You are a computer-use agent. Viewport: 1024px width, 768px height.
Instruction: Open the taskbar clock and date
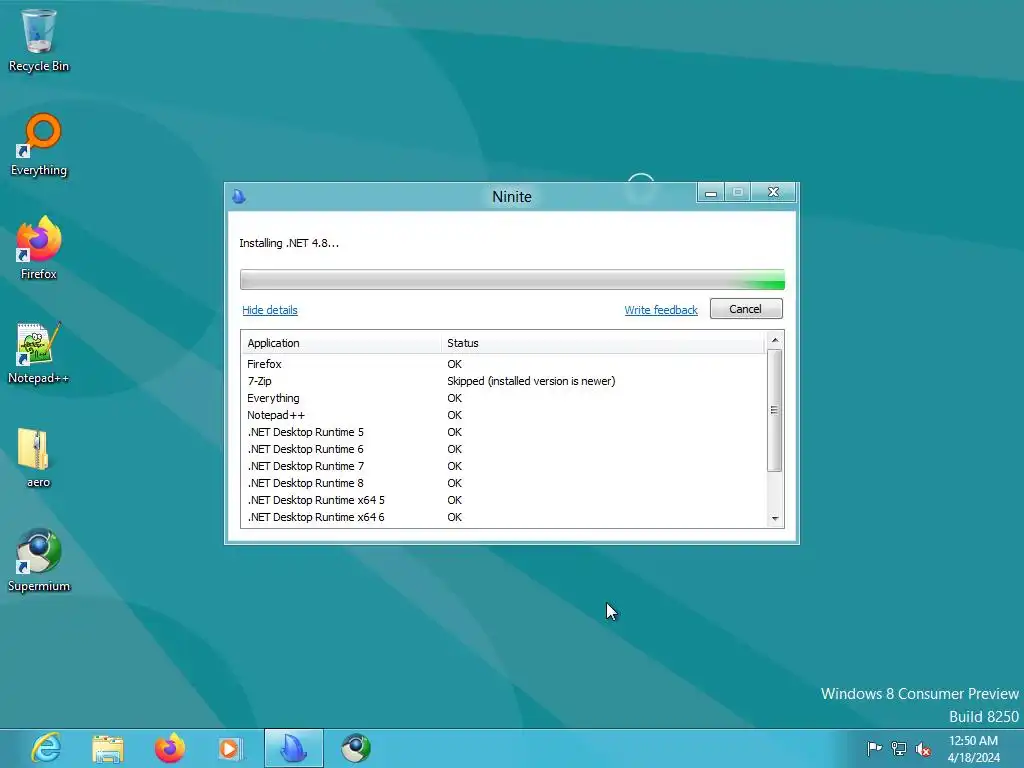pos(974,748)
